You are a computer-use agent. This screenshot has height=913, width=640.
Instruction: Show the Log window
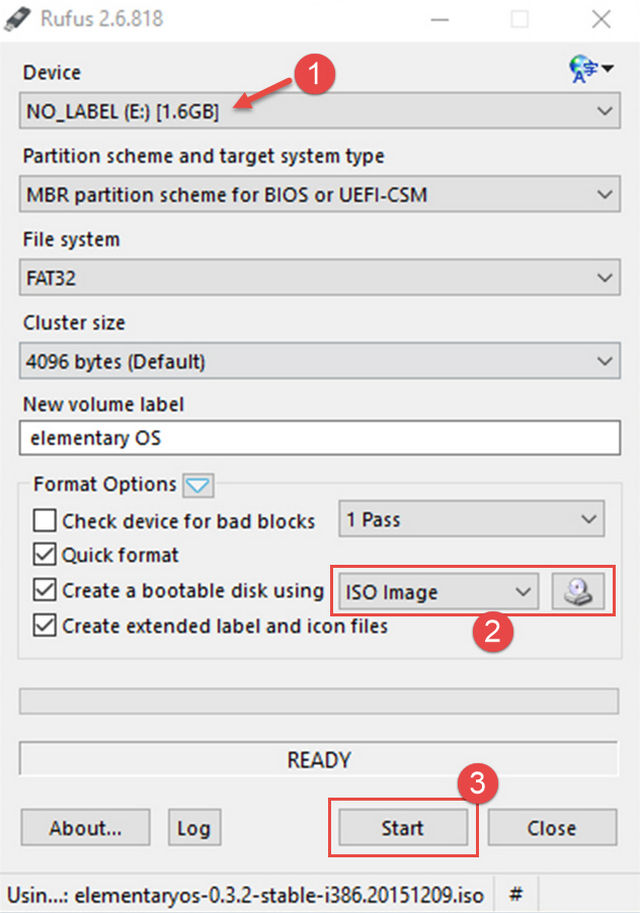click(x=194, y=828)
